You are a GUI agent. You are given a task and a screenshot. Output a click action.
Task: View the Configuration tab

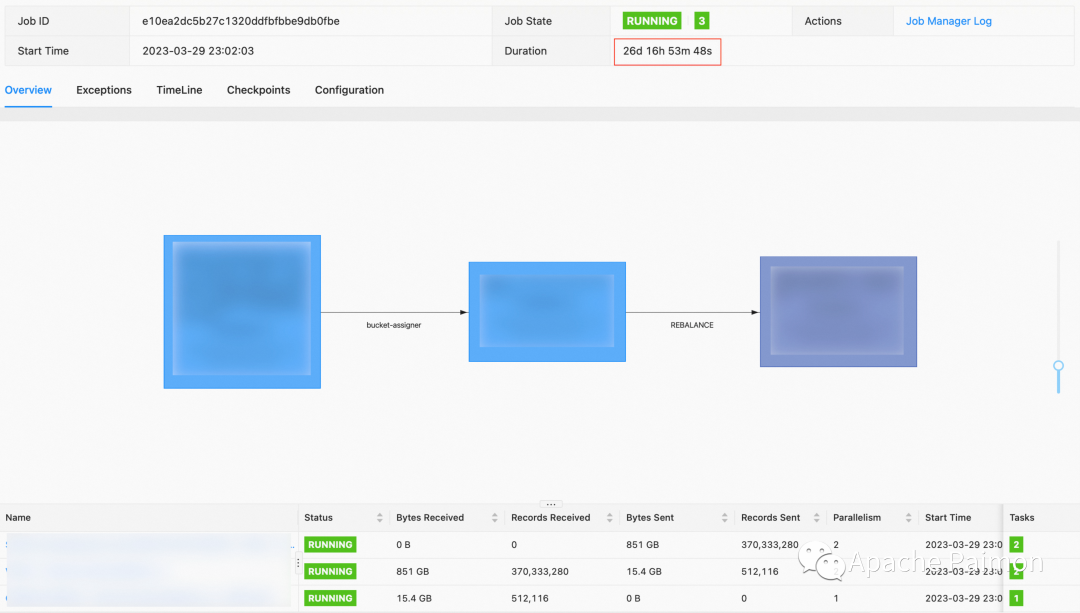coord(349,90)
